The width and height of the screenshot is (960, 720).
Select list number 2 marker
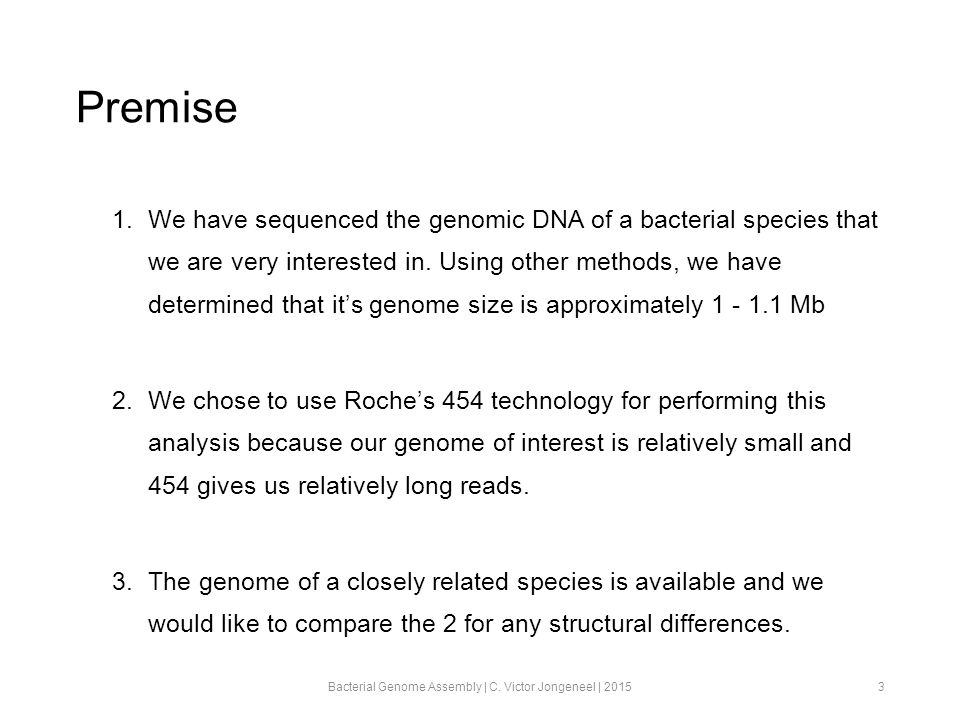click(122, 400)
